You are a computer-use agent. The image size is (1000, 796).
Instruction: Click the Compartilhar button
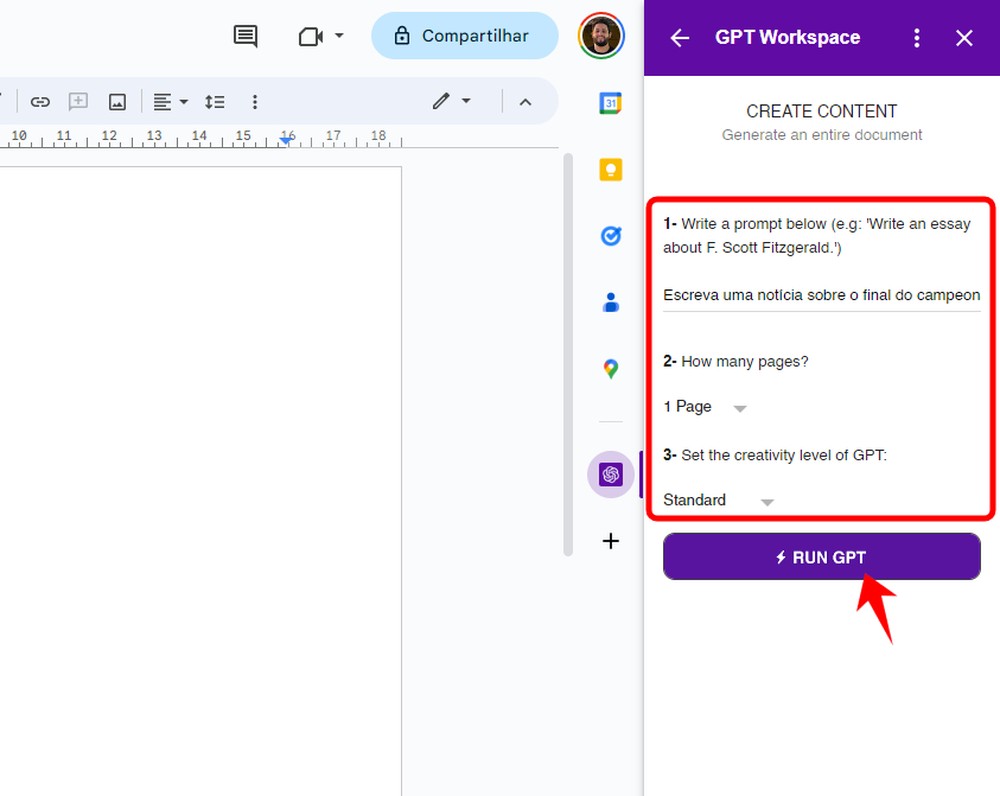click(464, 35)
